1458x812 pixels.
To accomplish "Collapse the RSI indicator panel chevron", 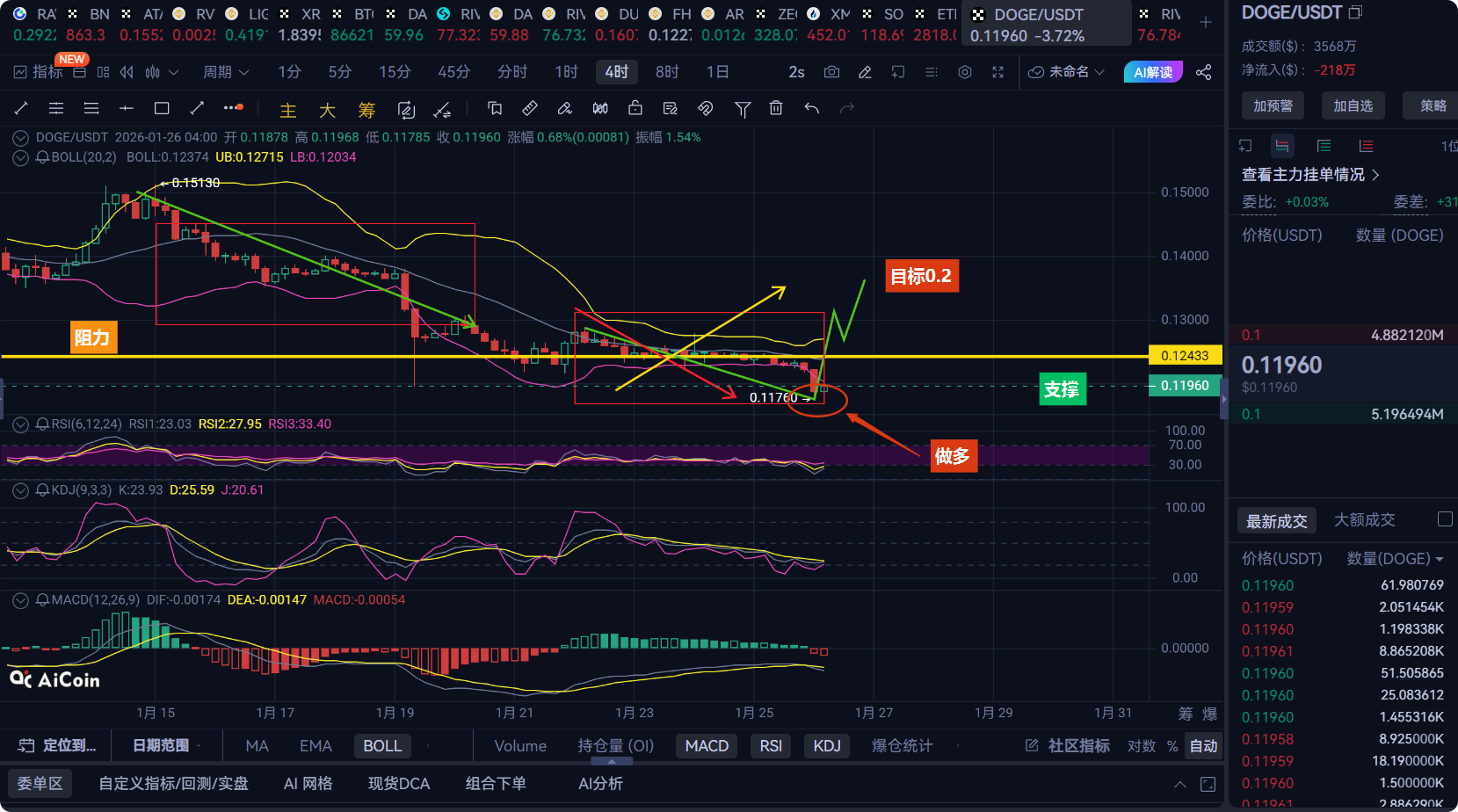I will click(x=20, y=424).
